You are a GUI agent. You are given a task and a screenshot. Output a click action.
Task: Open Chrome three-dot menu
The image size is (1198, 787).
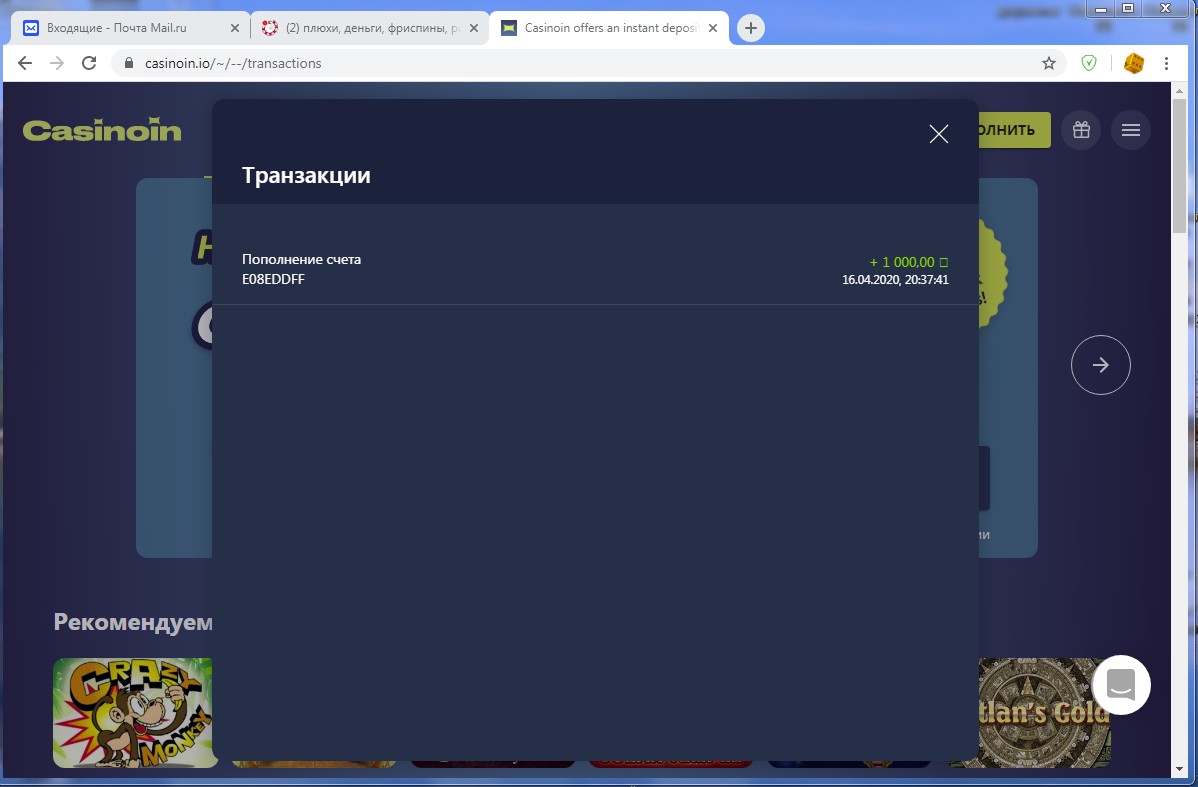point(1166,63)
